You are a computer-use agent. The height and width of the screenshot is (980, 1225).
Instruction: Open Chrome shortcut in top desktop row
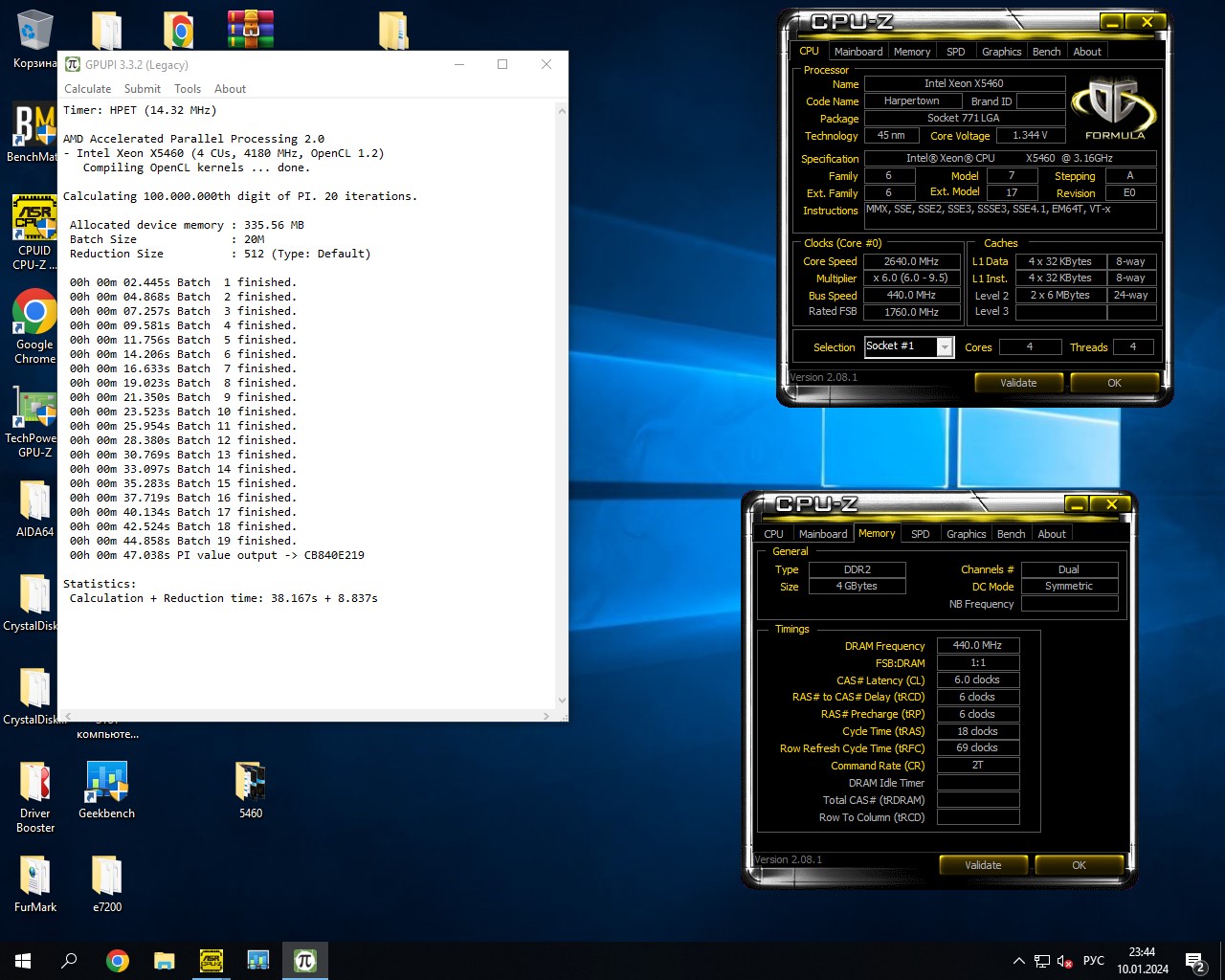pyautogui.click(x=179, y=31)
